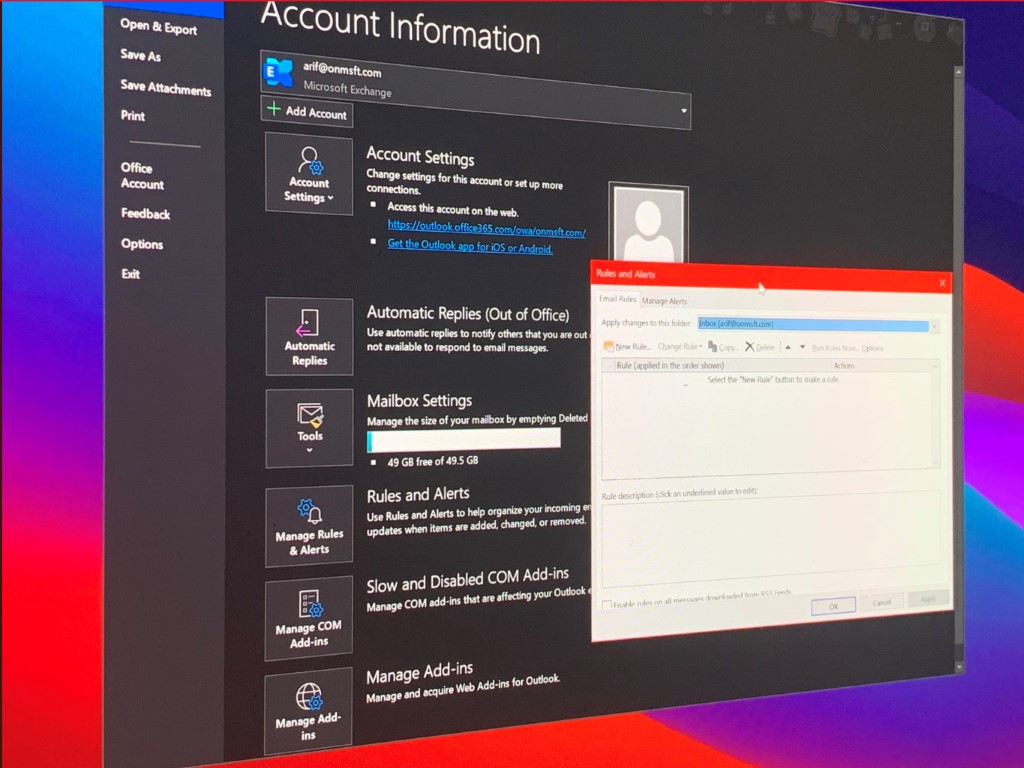Click the Manage Add-ins globe icon
Viewport: 1024px width, 768px height.
pyautogui.click(x=308, y=710)
